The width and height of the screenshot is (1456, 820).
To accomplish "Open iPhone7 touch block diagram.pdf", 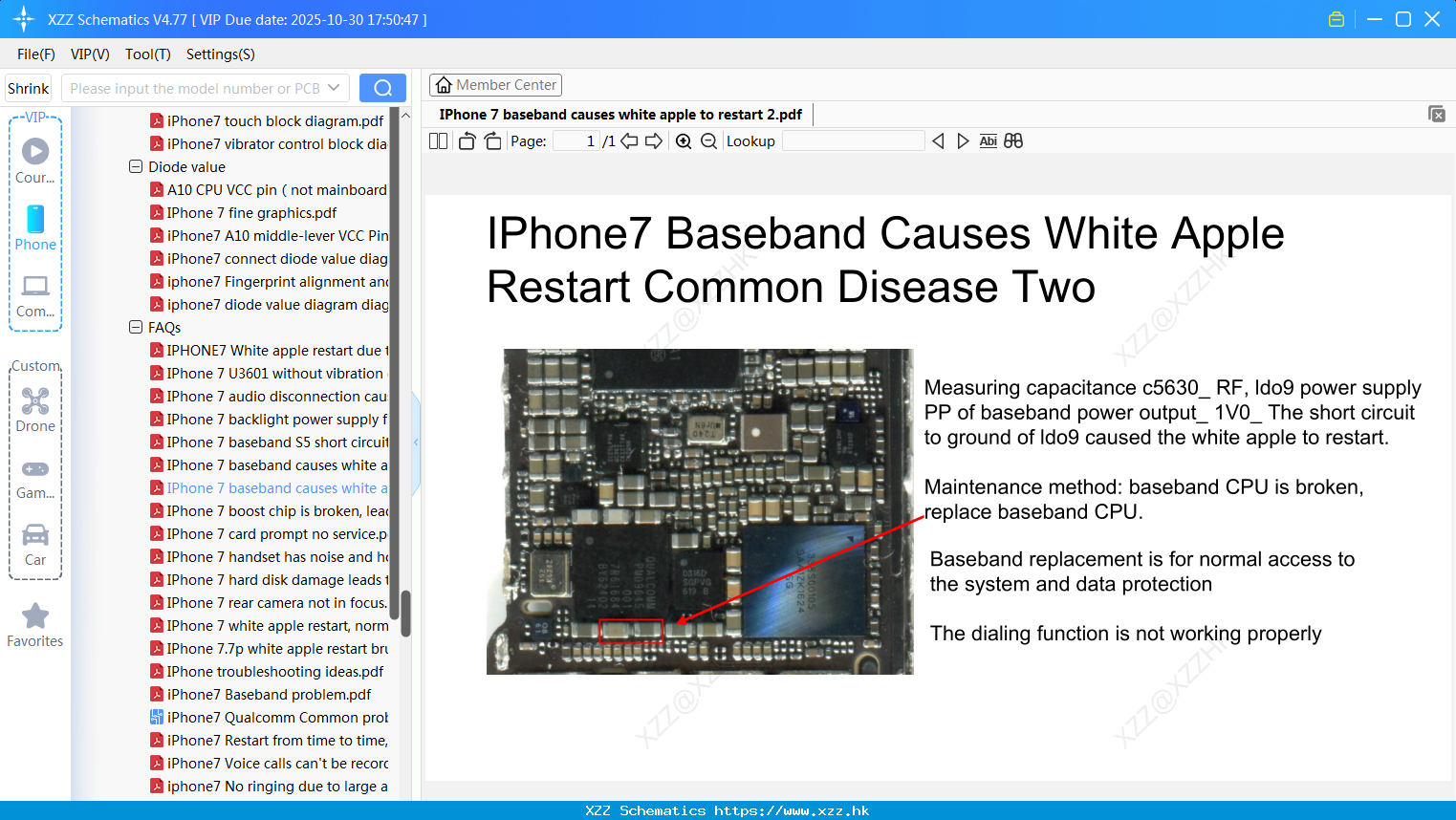I will pos(268,120).
